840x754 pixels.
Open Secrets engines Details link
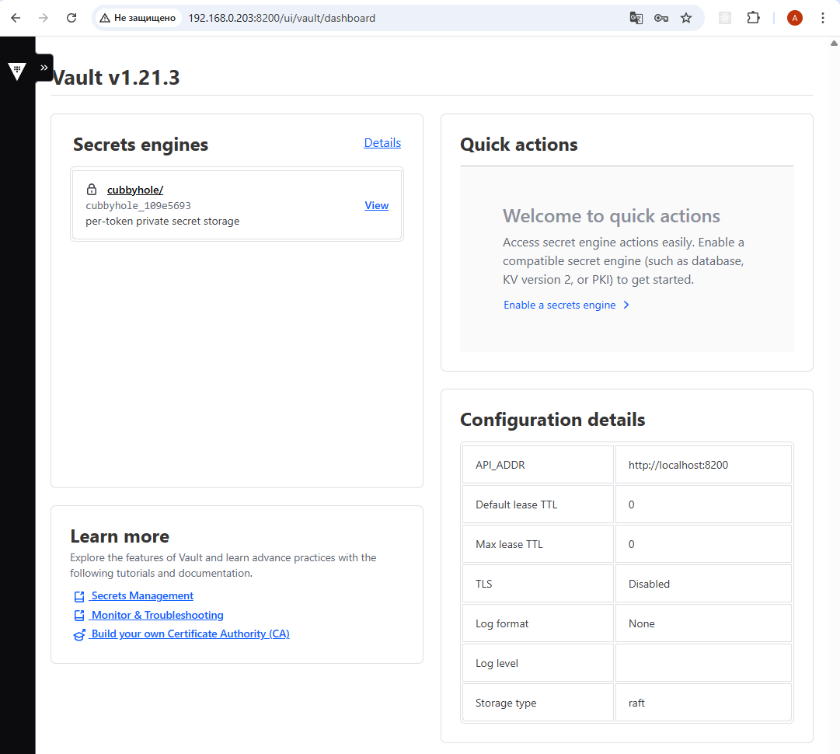382,143
